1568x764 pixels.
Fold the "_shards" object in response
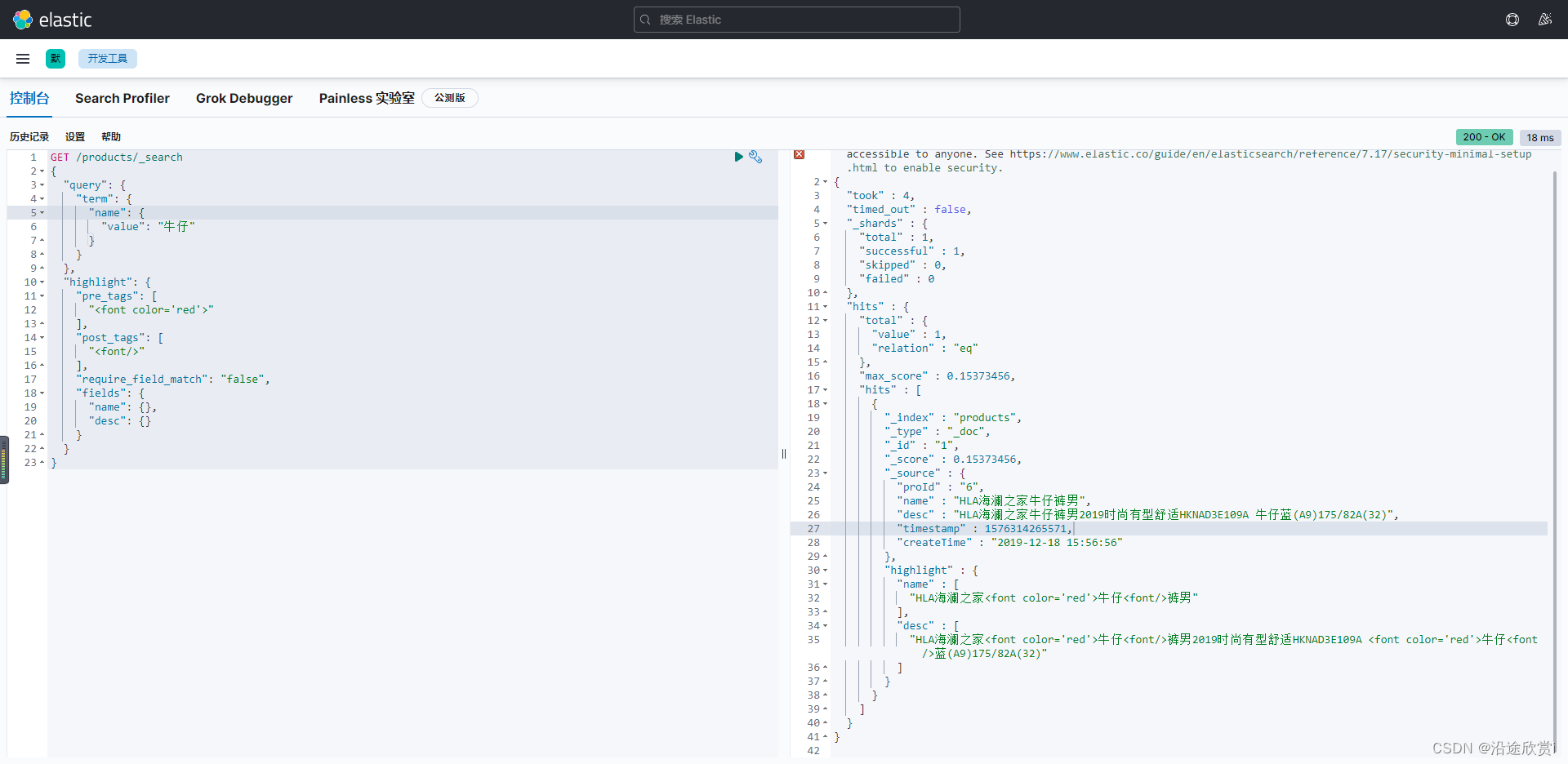(x=826, y=224)
